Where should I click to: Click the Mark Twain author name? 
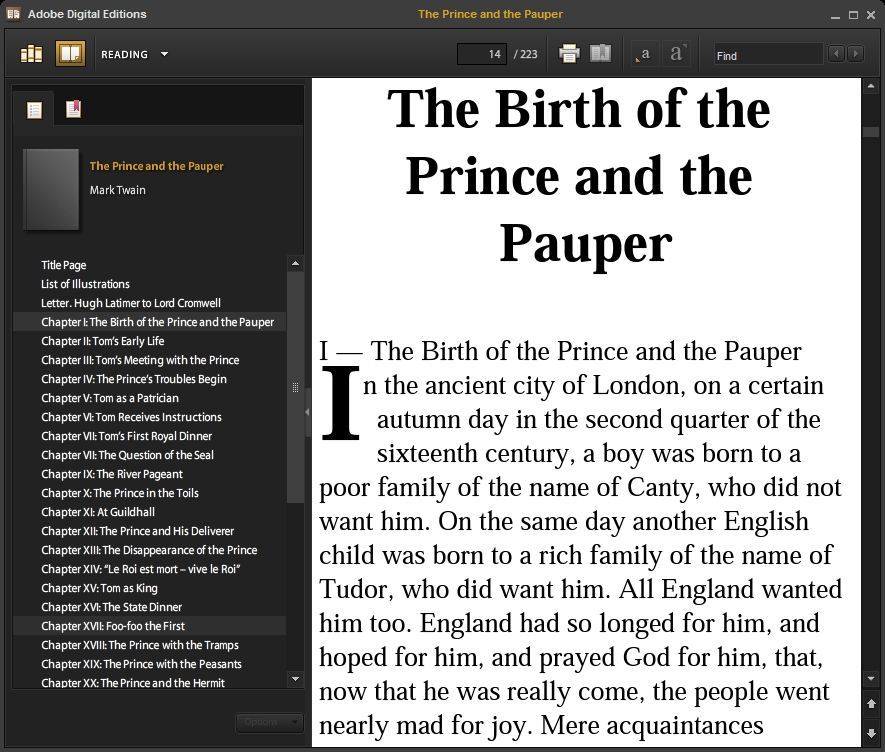[x=117, y=190]
